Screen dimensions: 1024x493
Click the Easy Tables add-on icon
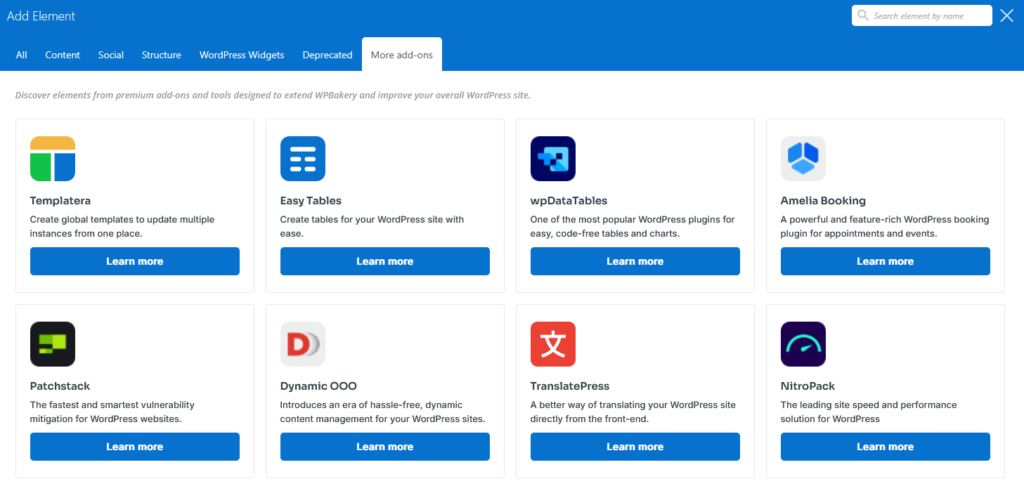[x=303, y=159]
